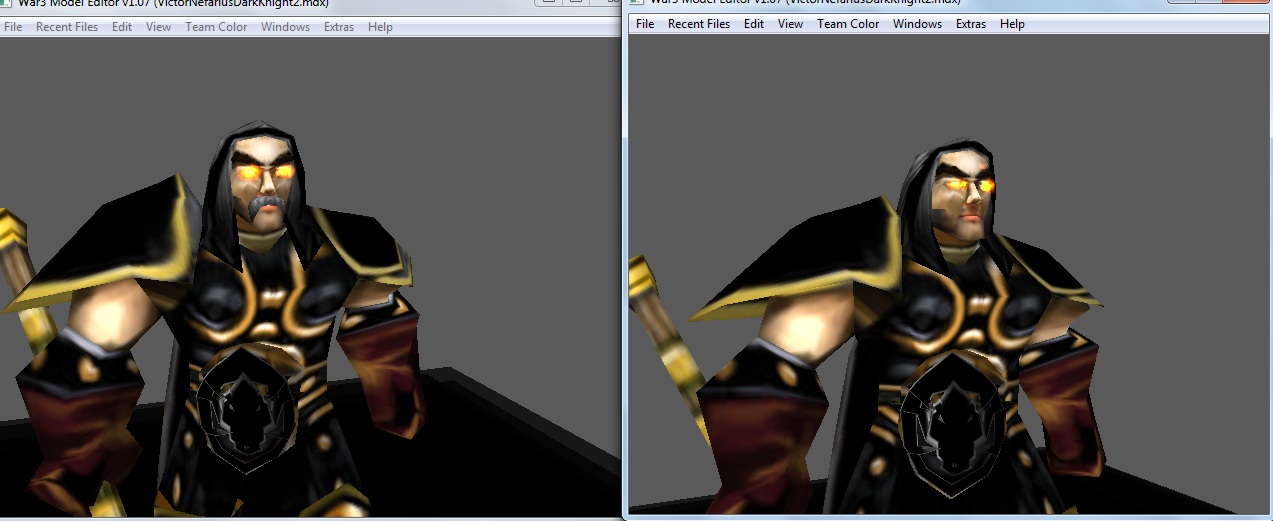
Task: Open View menu in left window
Action: [x=158, y=27]
